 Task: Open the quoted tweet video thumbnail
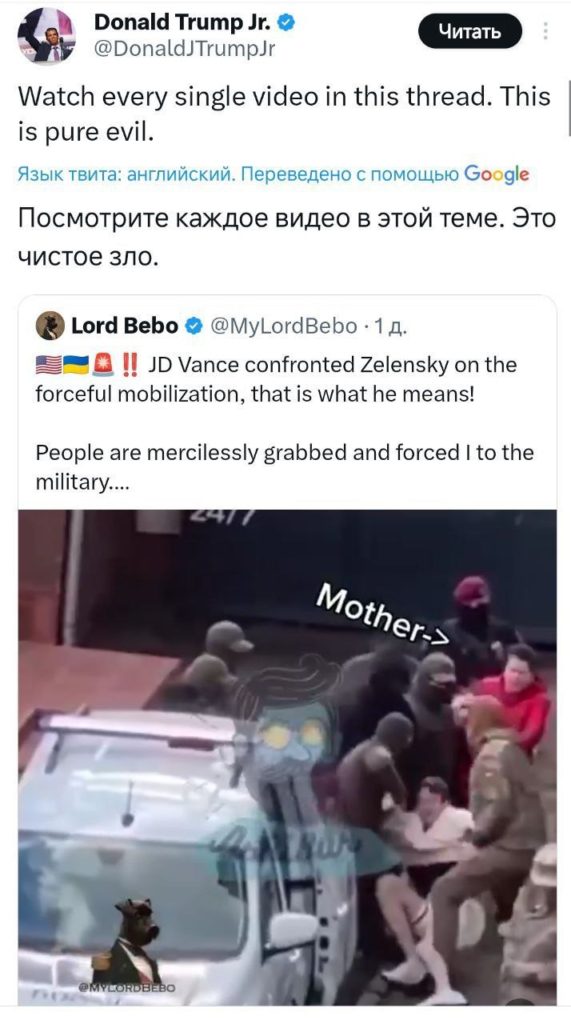pyautogui.click(x=287, y=757)
